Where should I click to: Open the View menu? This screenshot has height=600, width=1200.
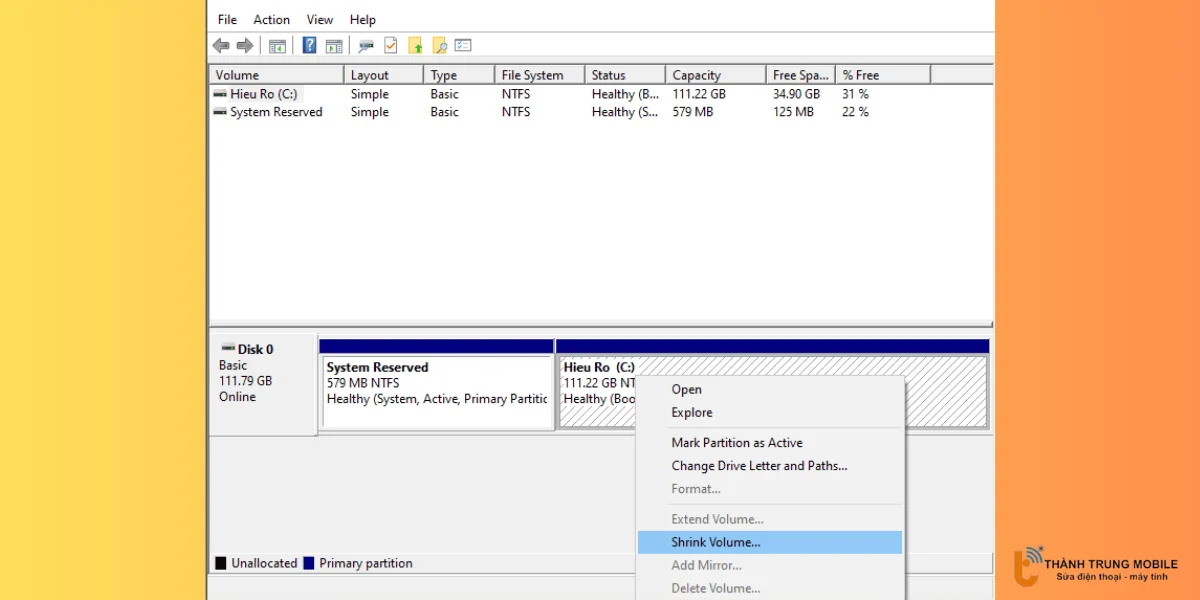click(x=320, y=20)
